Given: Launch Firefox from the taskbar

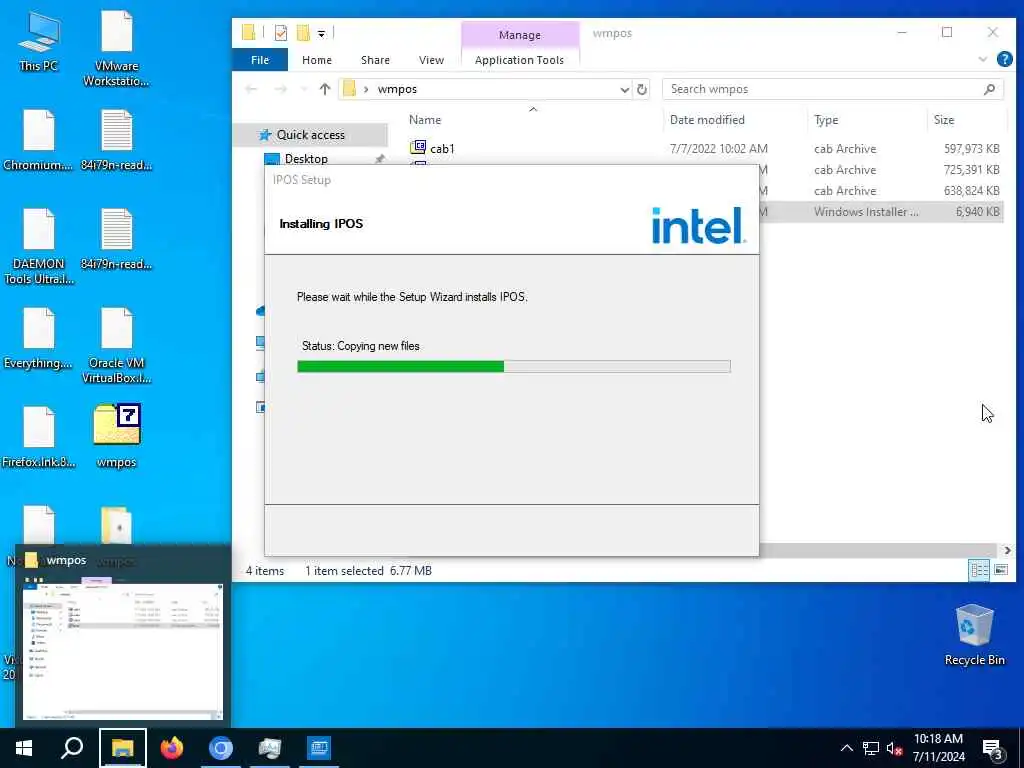Looking at the screenshot, I should click(172, 748).
